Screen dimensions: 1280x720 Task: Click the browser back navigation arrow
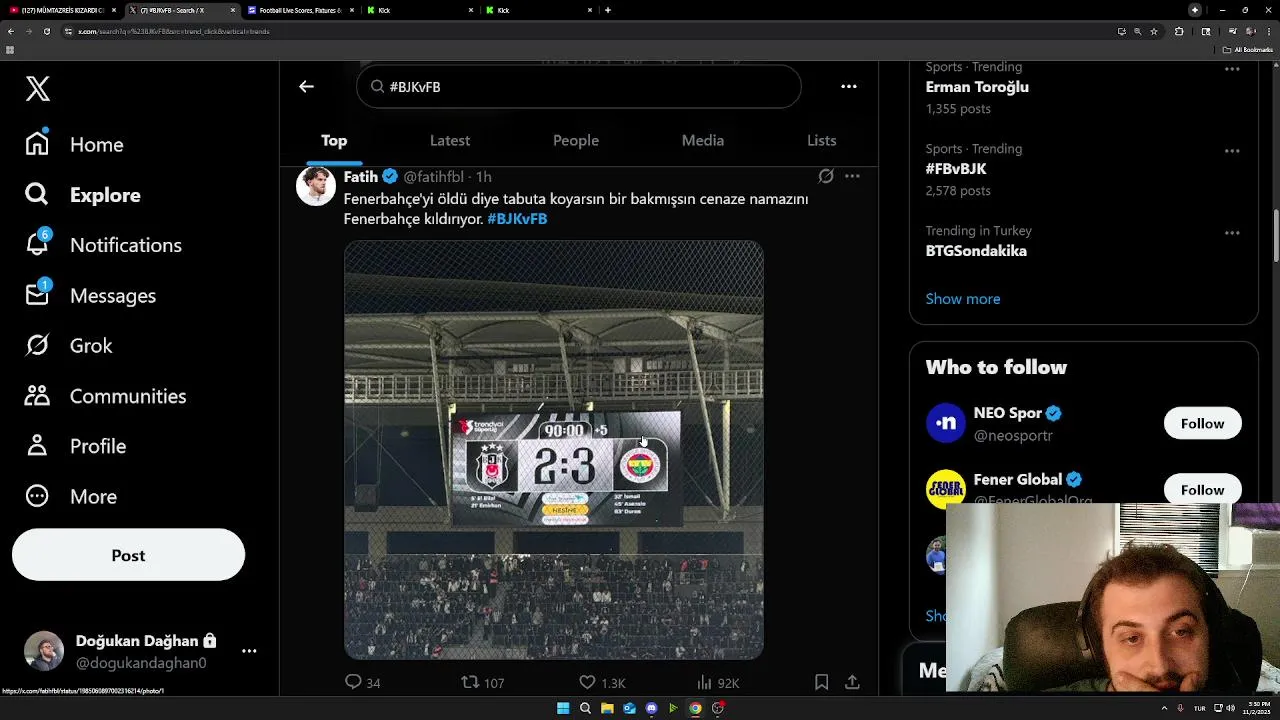(10, 31)
